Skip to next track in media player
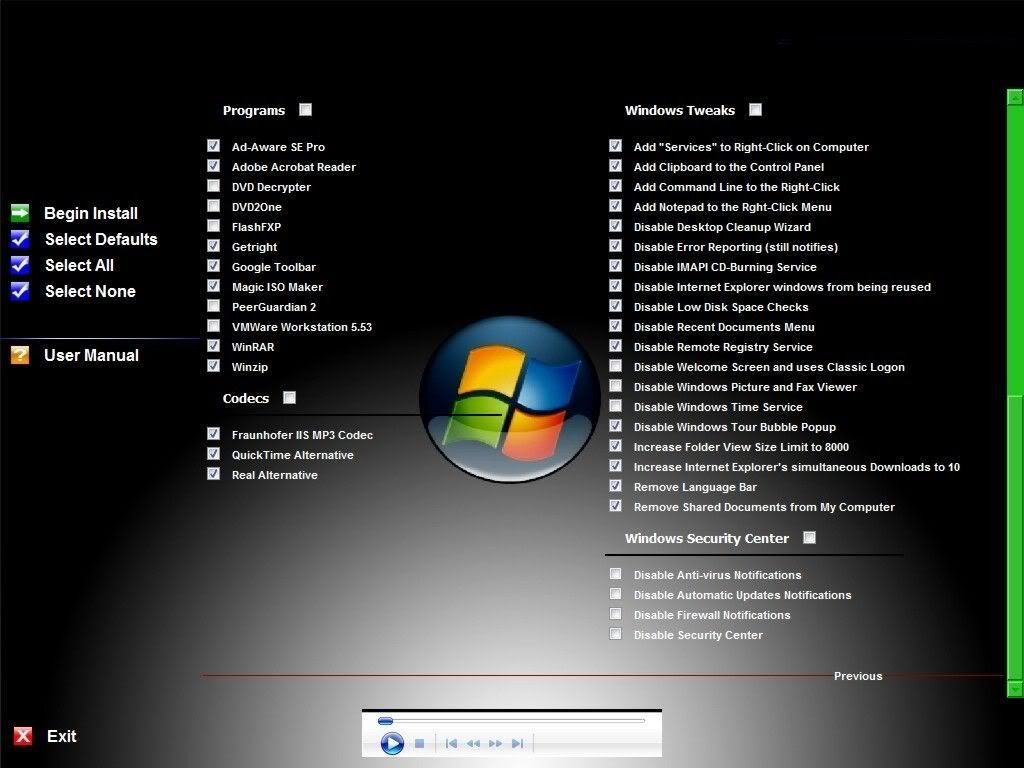 click(x=518, y=743)
